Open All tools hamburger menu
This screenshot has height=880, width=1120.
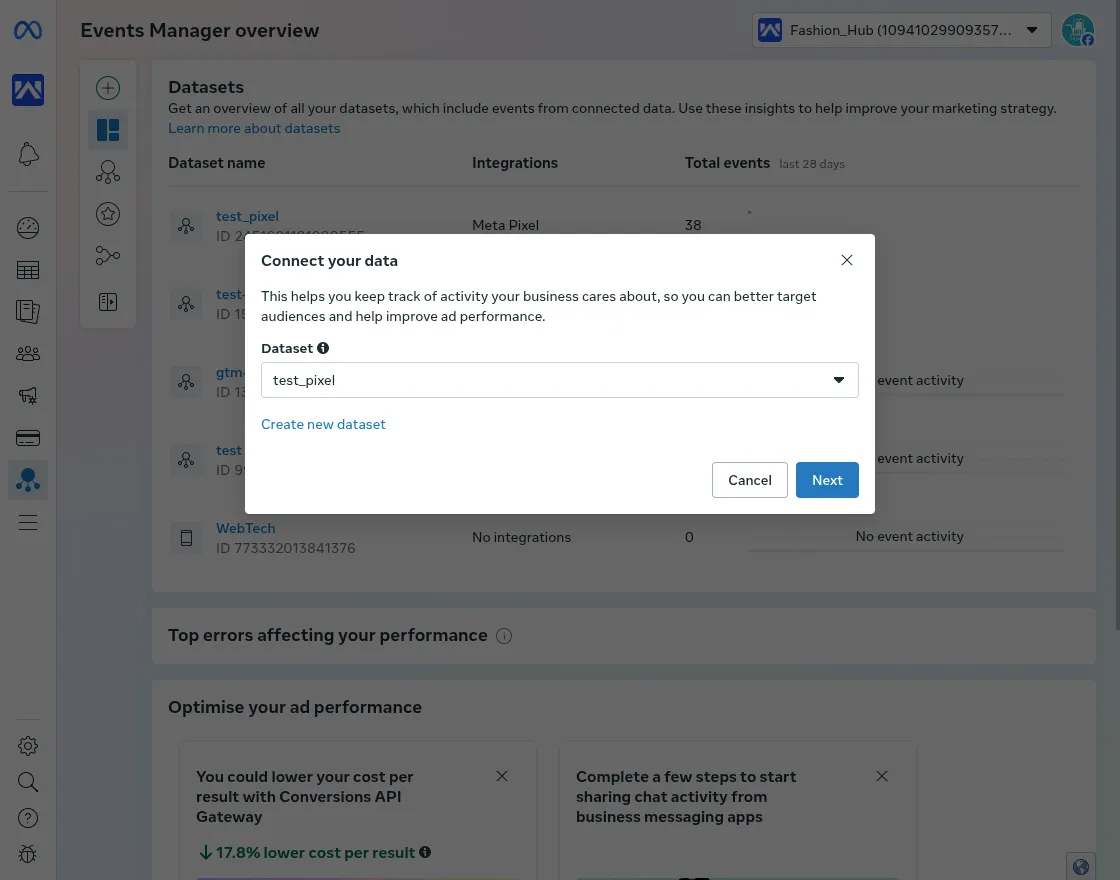pyautogui.click(x=28, y=522)
